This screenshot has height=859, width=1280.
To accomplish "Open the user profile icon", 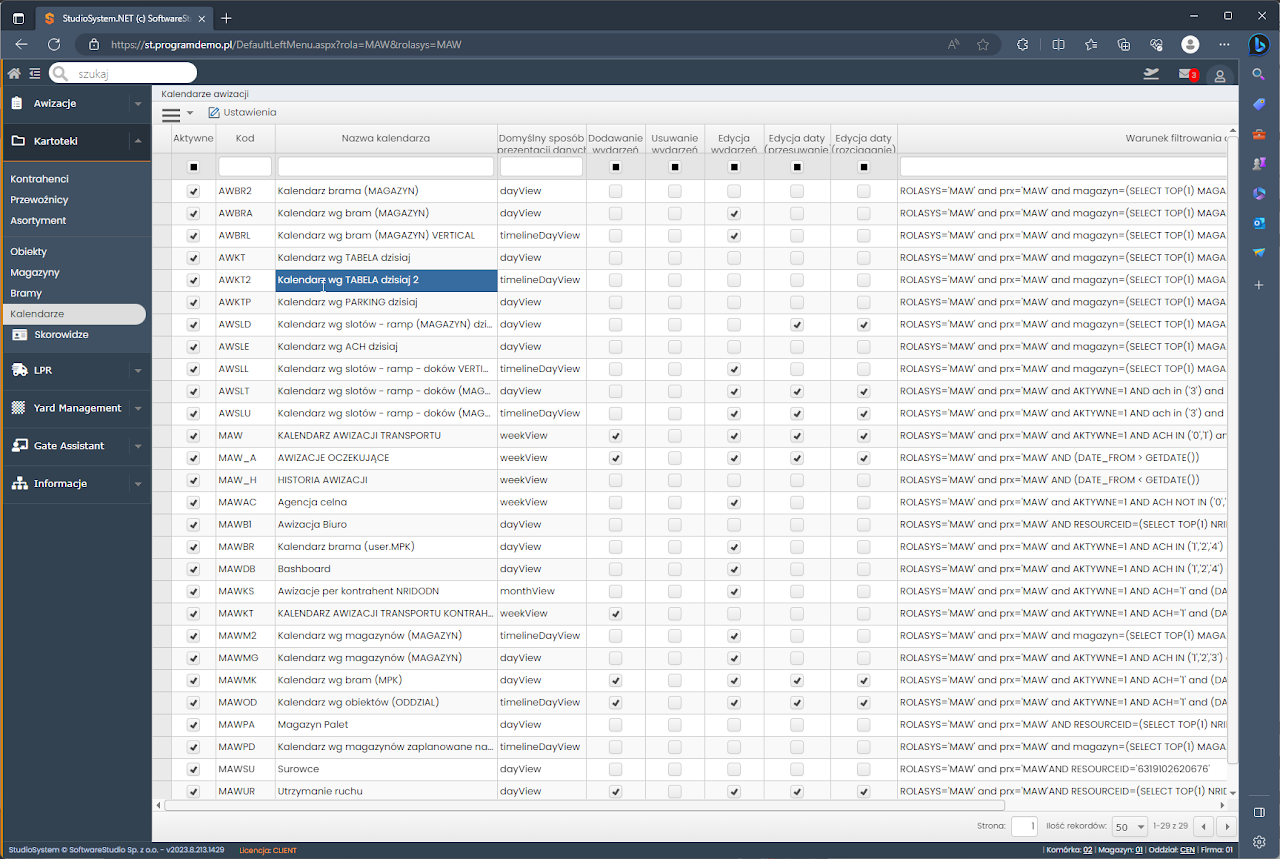I will [1219, 75].
